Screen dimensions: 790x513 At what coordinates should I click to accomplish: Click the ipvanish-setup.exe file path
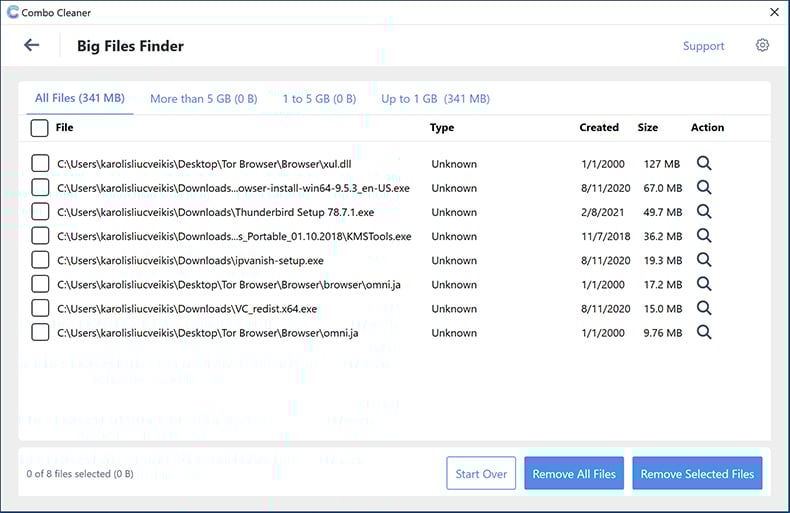(x=190, y=261)
